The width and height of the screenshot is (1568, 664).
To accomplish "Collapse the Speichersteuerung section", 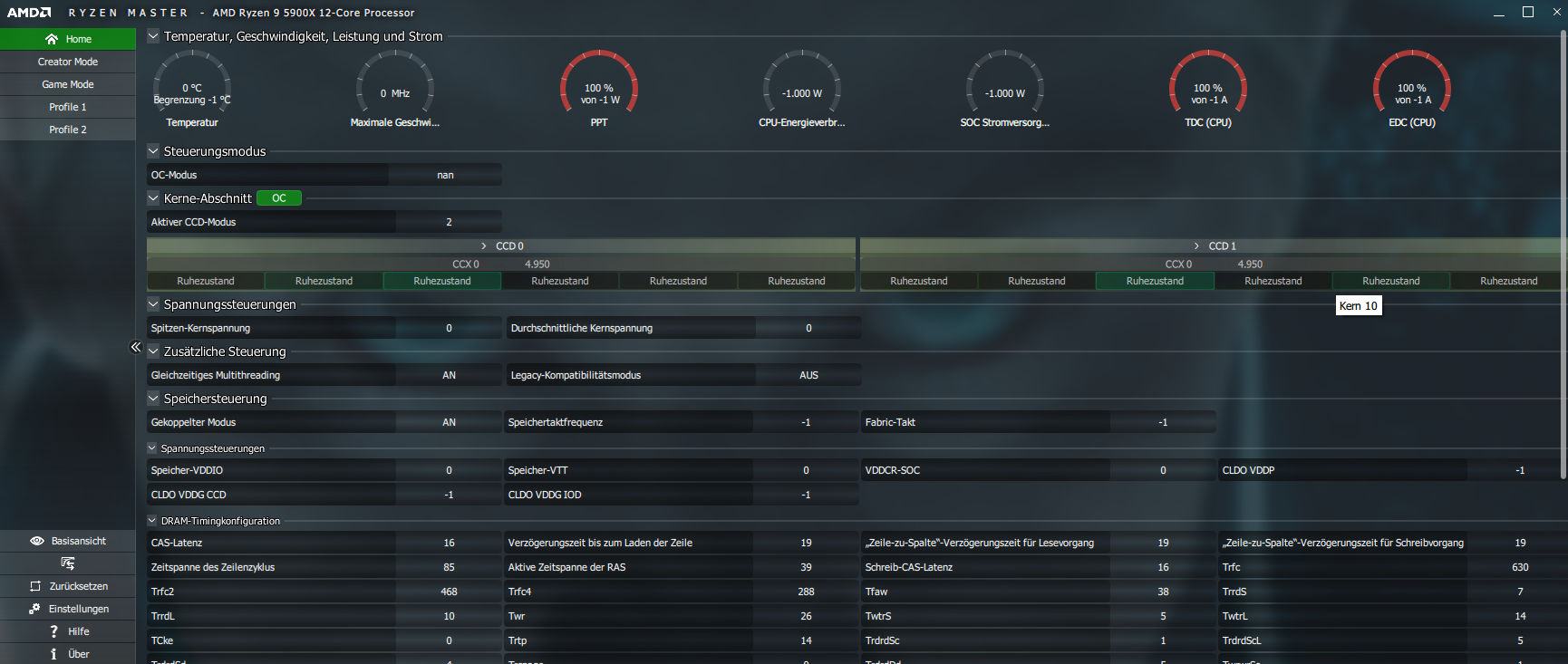I will [x=153, y=399].
